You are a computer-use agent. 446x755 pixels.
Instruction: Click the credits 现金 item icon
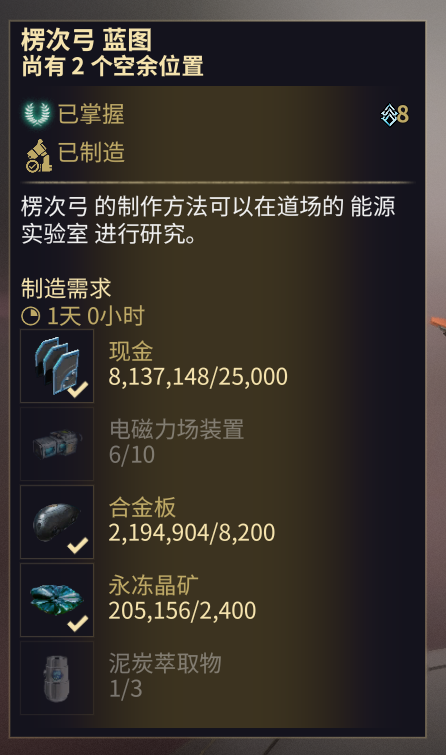57,366
